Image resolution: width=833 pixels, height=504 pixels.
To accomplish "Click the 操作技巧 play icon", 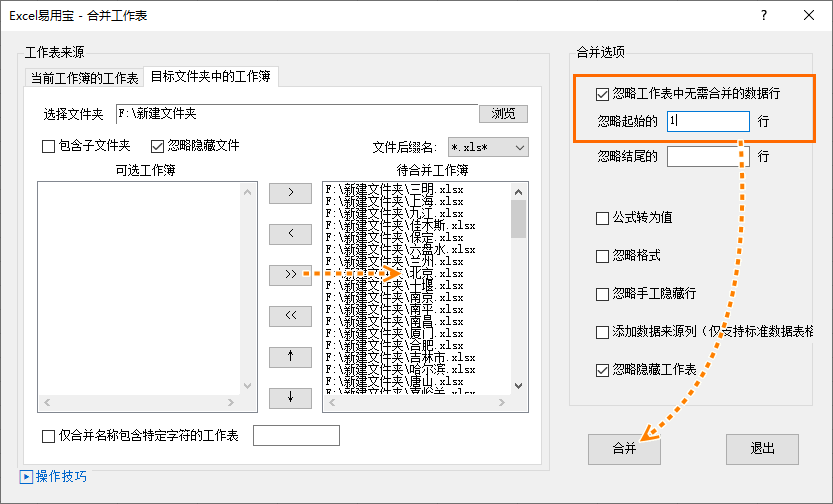I will pyautogui.click(x=26, y=476).
